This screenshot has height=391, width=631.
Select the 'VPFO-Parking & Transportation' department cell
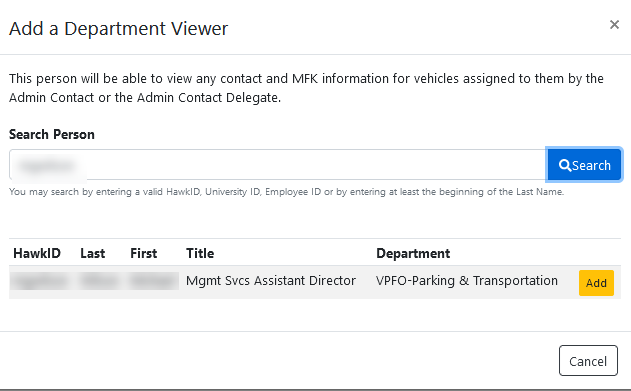(x=467, y=280)
